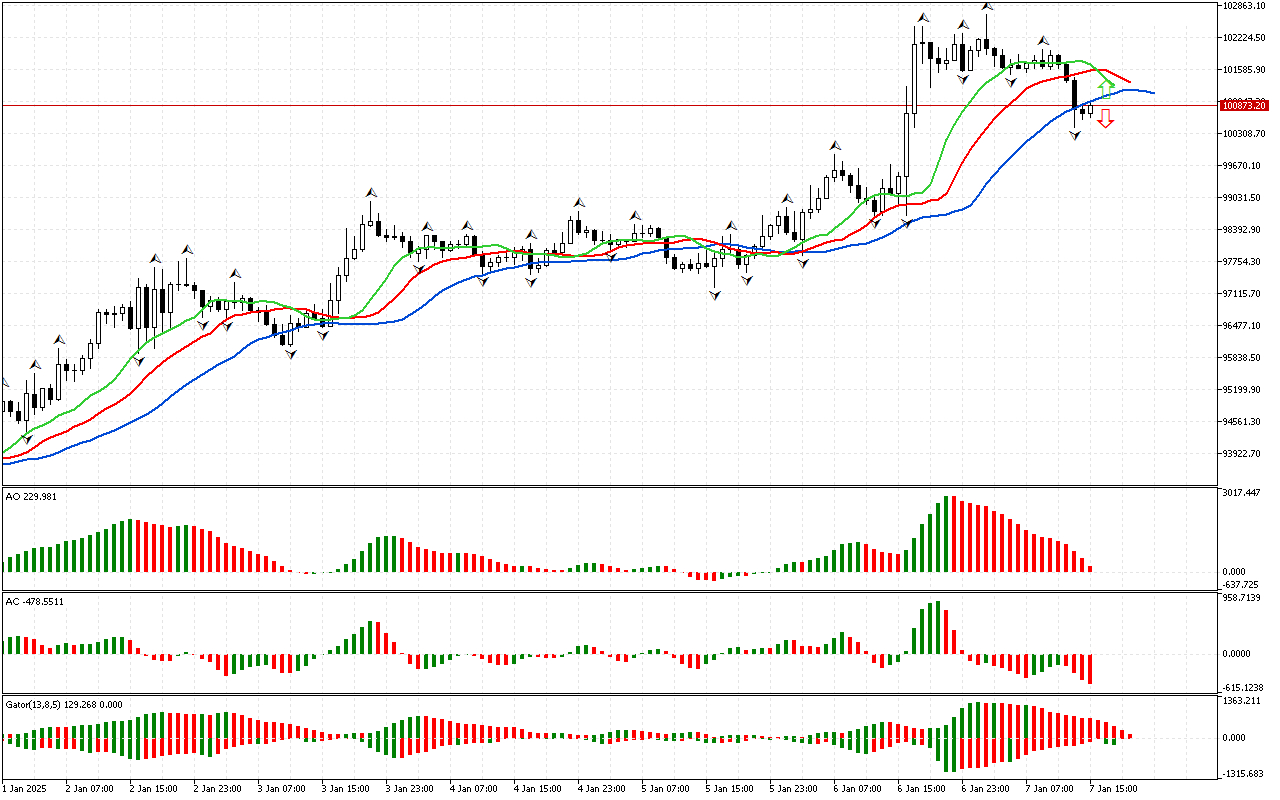Click the AC scale maximum 958.7139

[1242, 598]
